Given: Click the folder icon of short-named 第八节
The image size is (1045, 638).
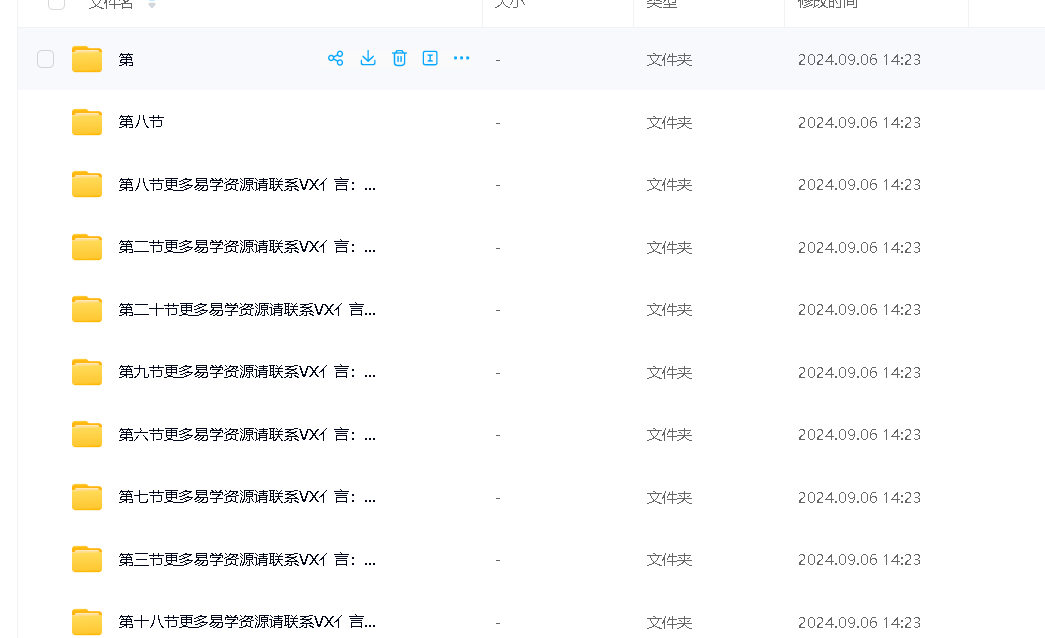Looking at the screenshot, I should 87,122.
